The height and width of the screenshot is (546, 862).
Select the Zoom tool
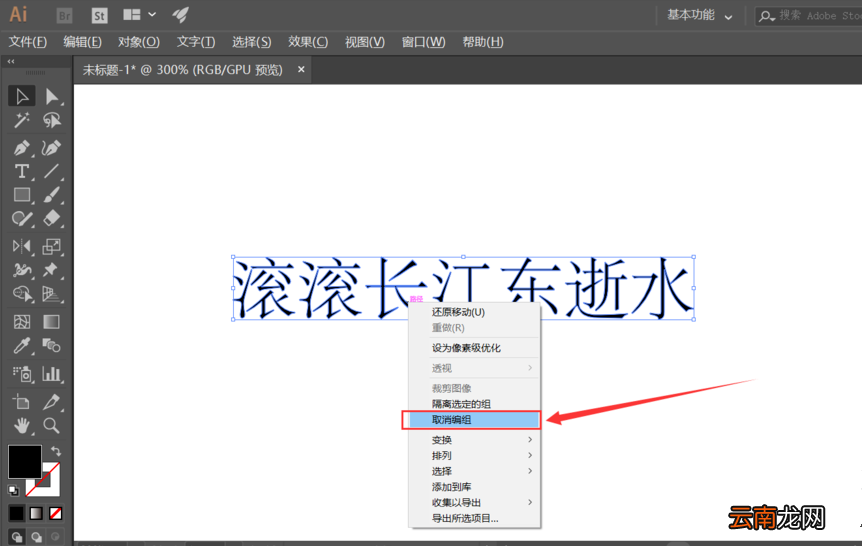click(52, 426)
